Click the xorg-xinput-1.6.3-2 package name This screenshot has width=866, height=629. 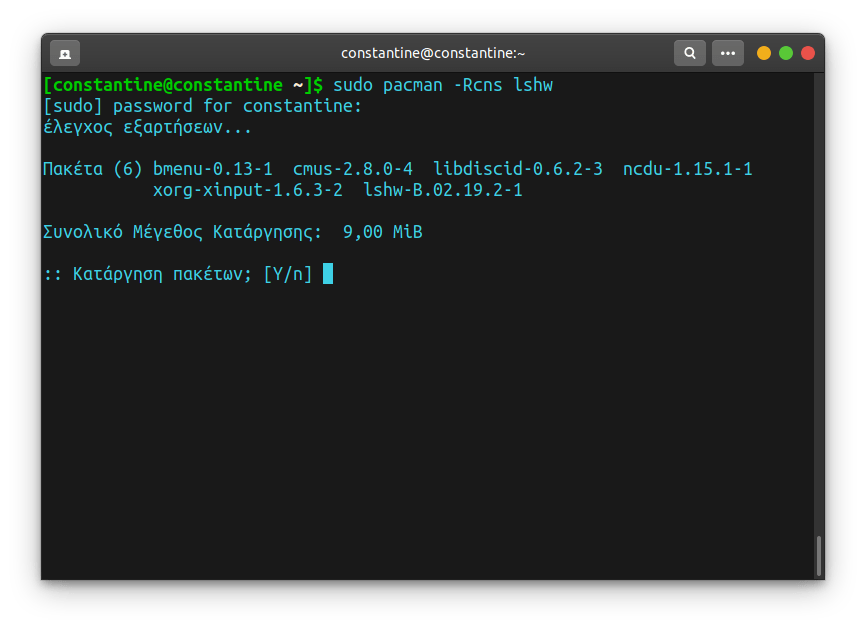pos(247,190)
